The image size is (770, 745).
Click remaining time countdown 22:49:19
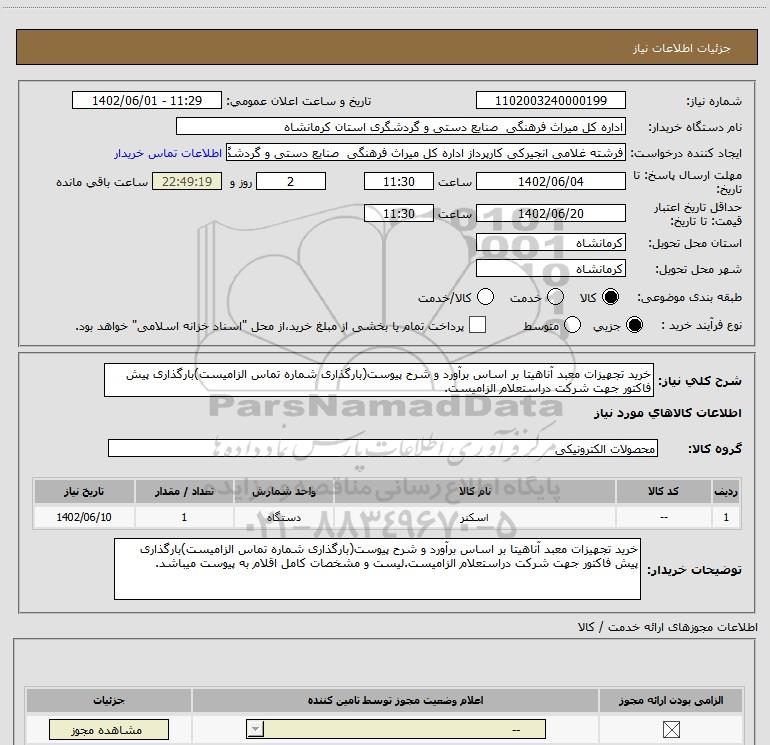coord(187,181)
